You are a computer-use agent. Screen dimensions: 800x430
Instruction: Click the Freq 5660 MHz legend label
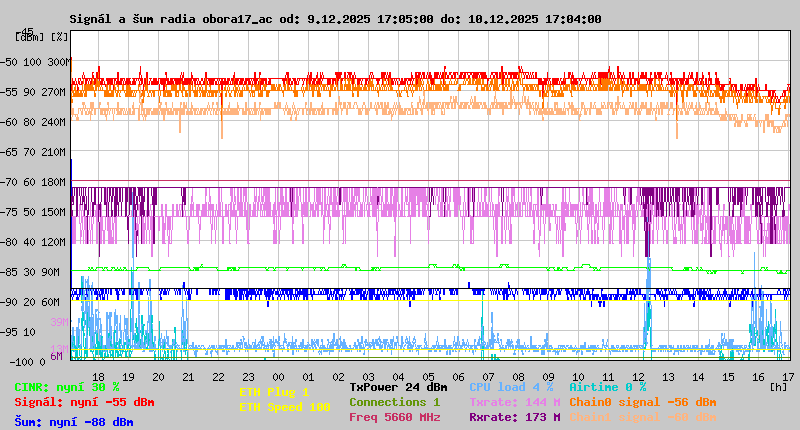click(x=394, y=417)
